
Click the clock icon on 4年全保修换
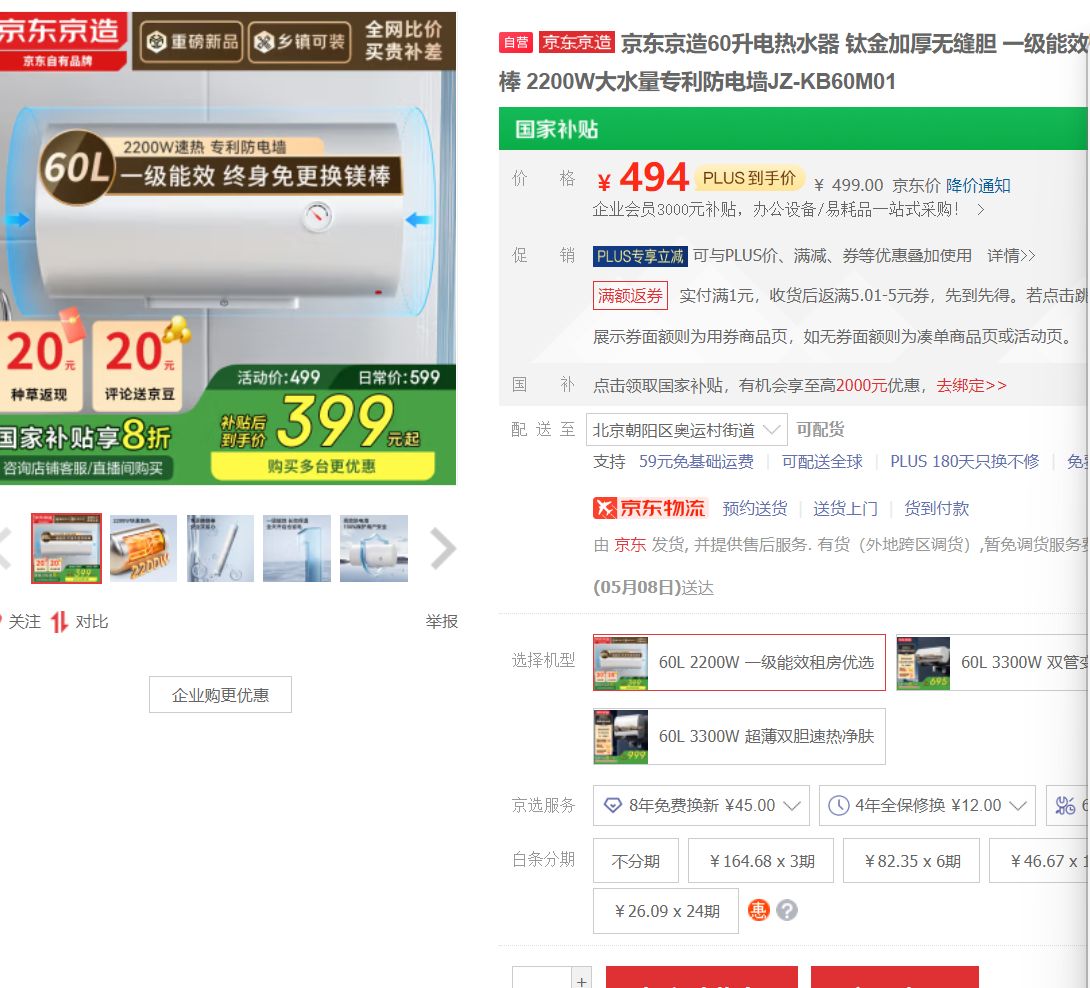(x=838, y=805)
